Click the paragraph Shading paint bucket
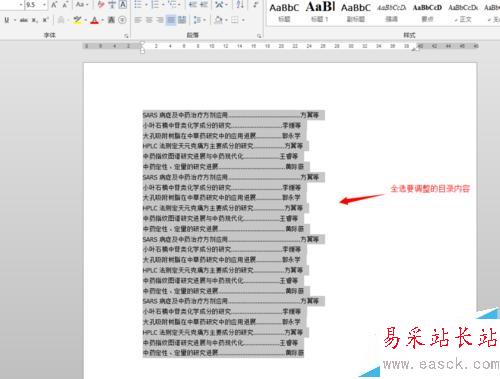 pyautogui.click(x=218, y=20)
